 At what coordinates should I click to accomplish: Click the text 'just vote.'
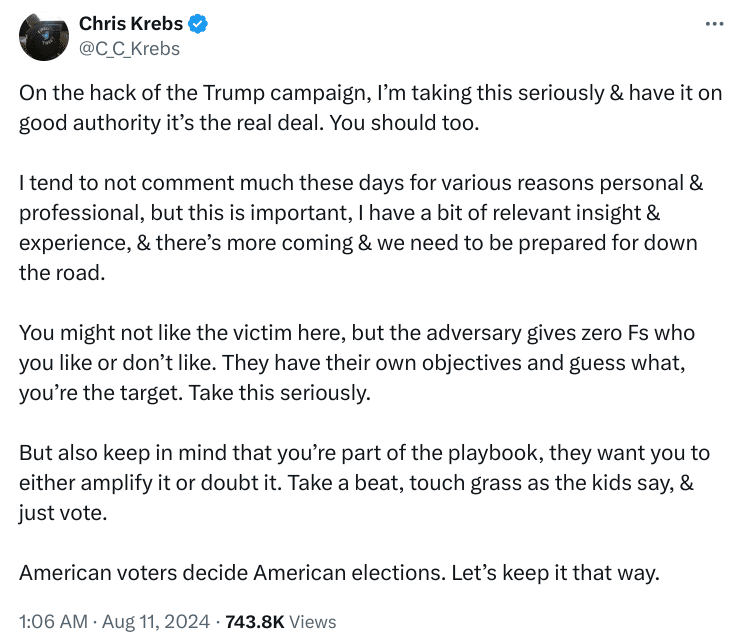point(63,513)
